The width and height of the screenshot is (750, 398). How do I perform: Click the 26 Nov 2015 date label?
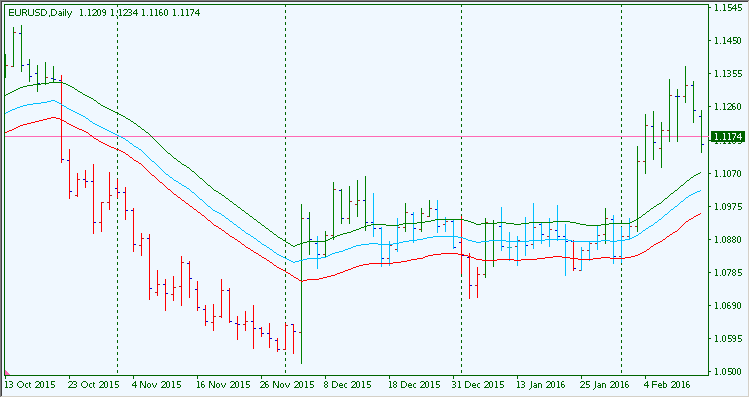coord(286,385)
